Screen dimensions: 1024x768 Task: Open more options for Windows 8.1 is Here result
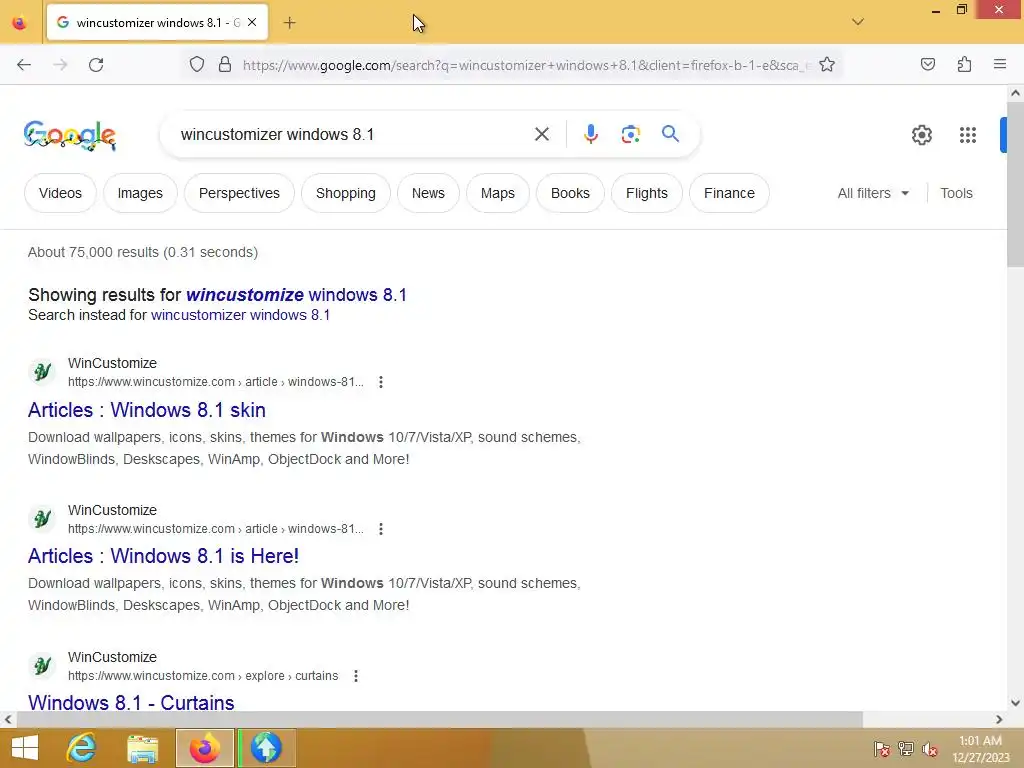(x=381, y=529)
